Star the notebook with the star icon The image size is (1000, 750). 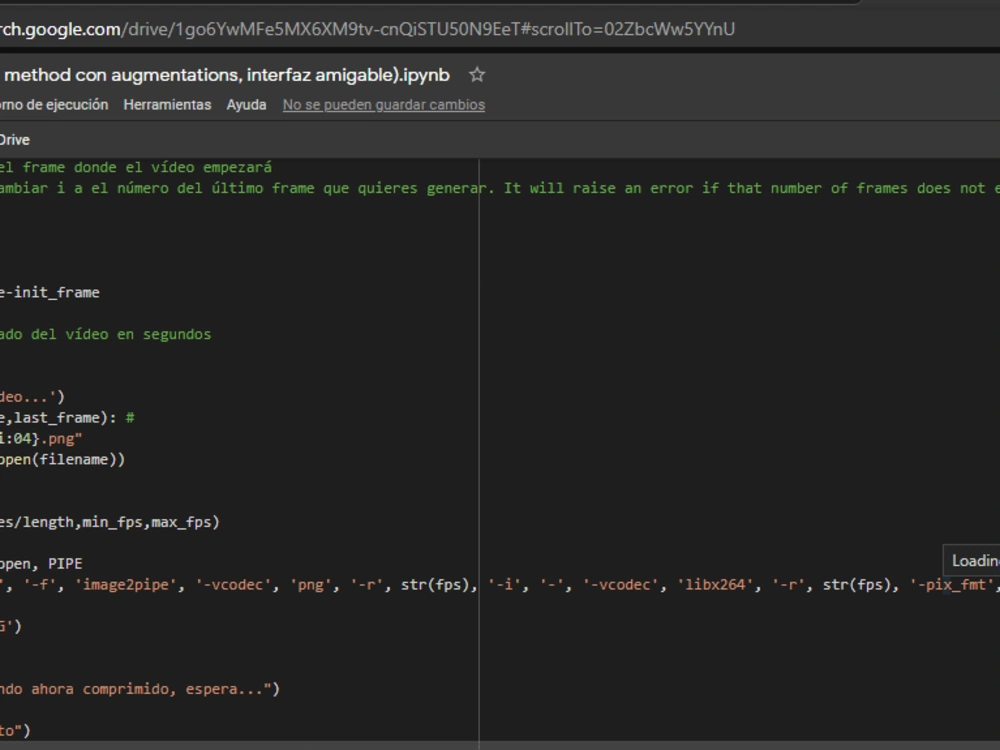(477, 75)
